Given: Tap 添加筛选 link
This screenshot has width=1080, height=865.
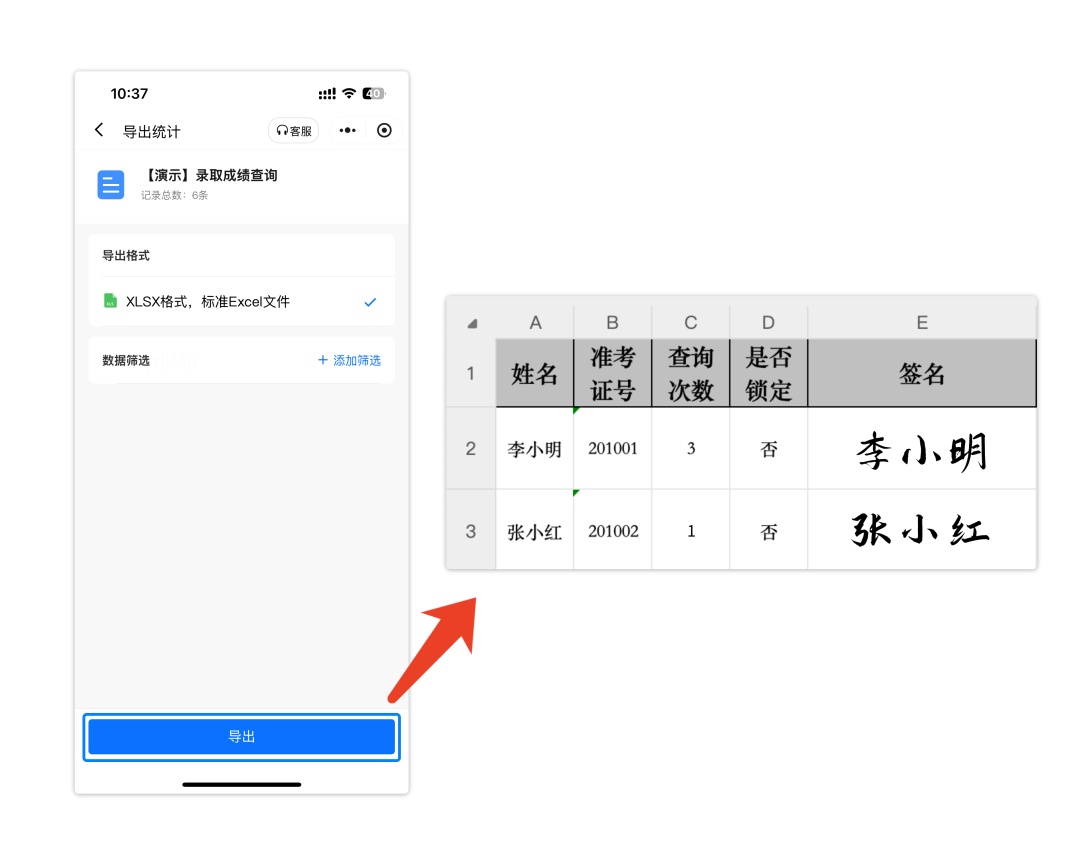Looking at the screenshot, I should click(349, 360).
